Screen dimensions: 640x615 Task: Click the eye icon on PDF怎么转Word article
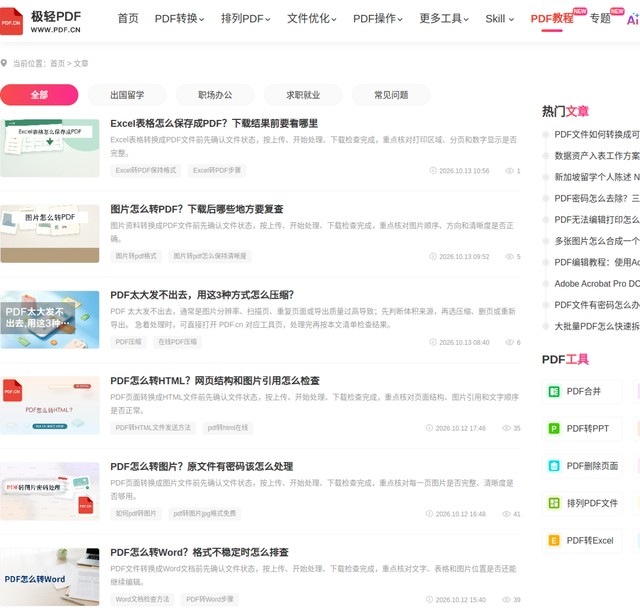[507, 599]
